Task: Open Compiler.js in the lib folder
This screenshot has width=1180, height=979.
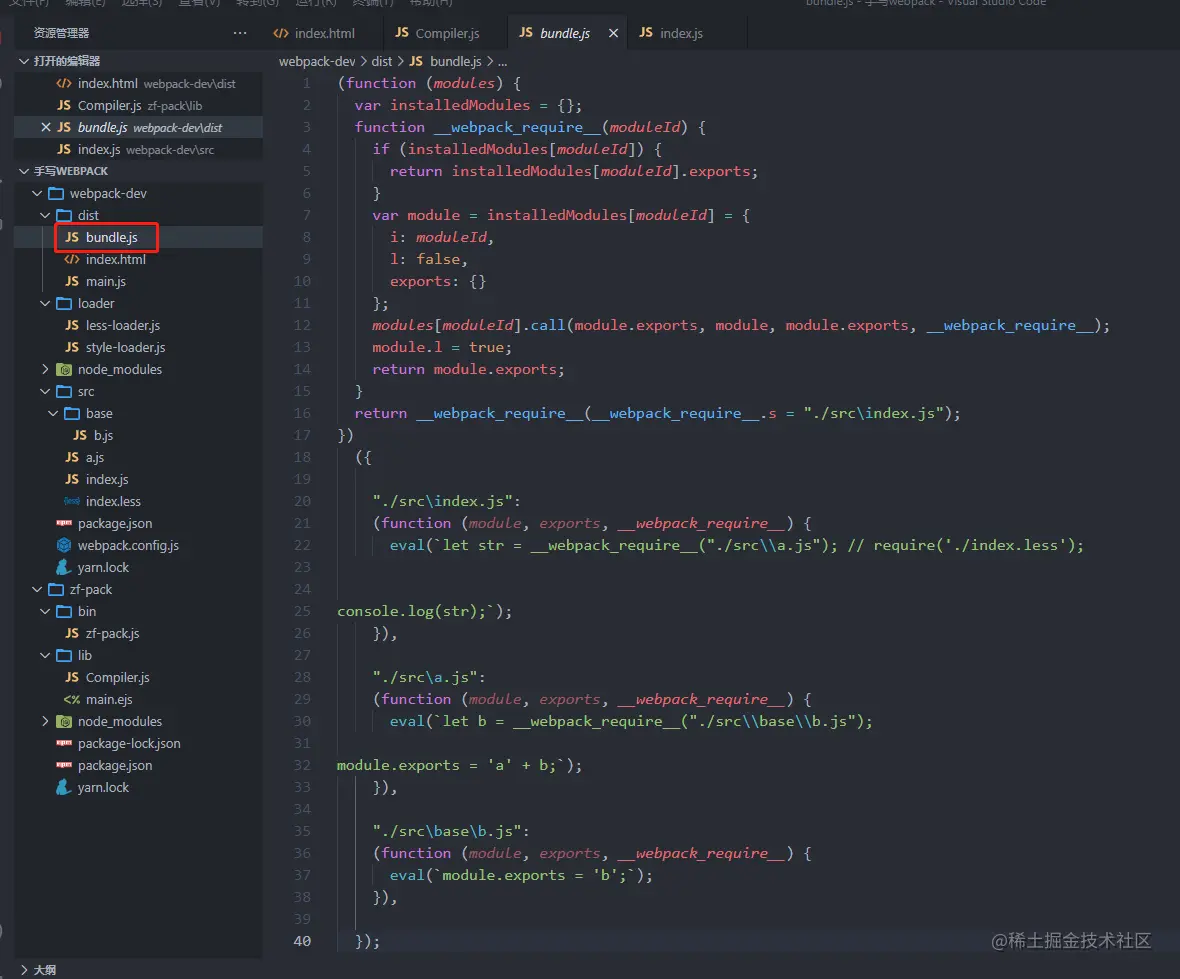Action: click(x=138, y=677)
